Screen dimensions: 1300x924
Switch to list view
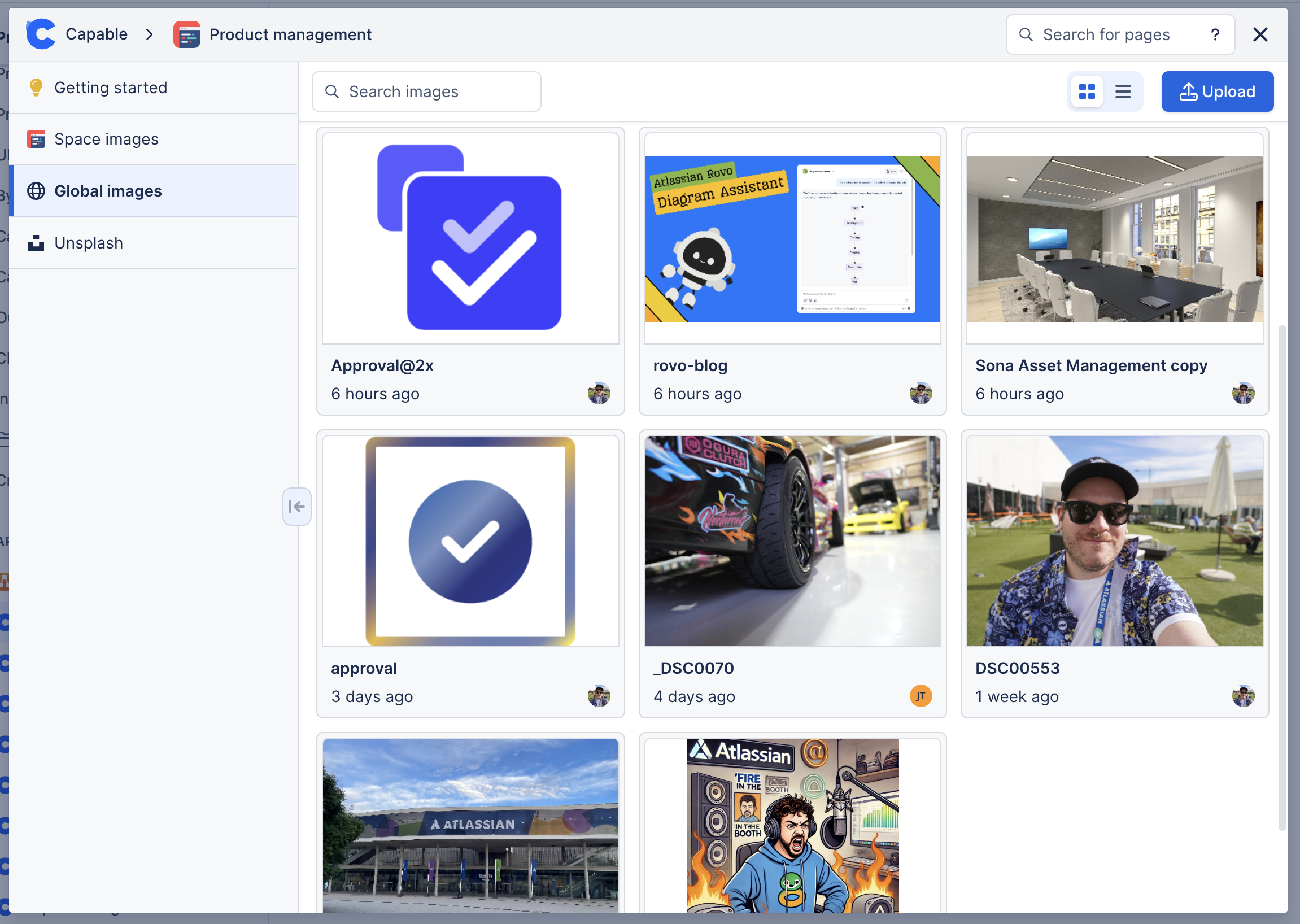click(x=1123, y=91)
